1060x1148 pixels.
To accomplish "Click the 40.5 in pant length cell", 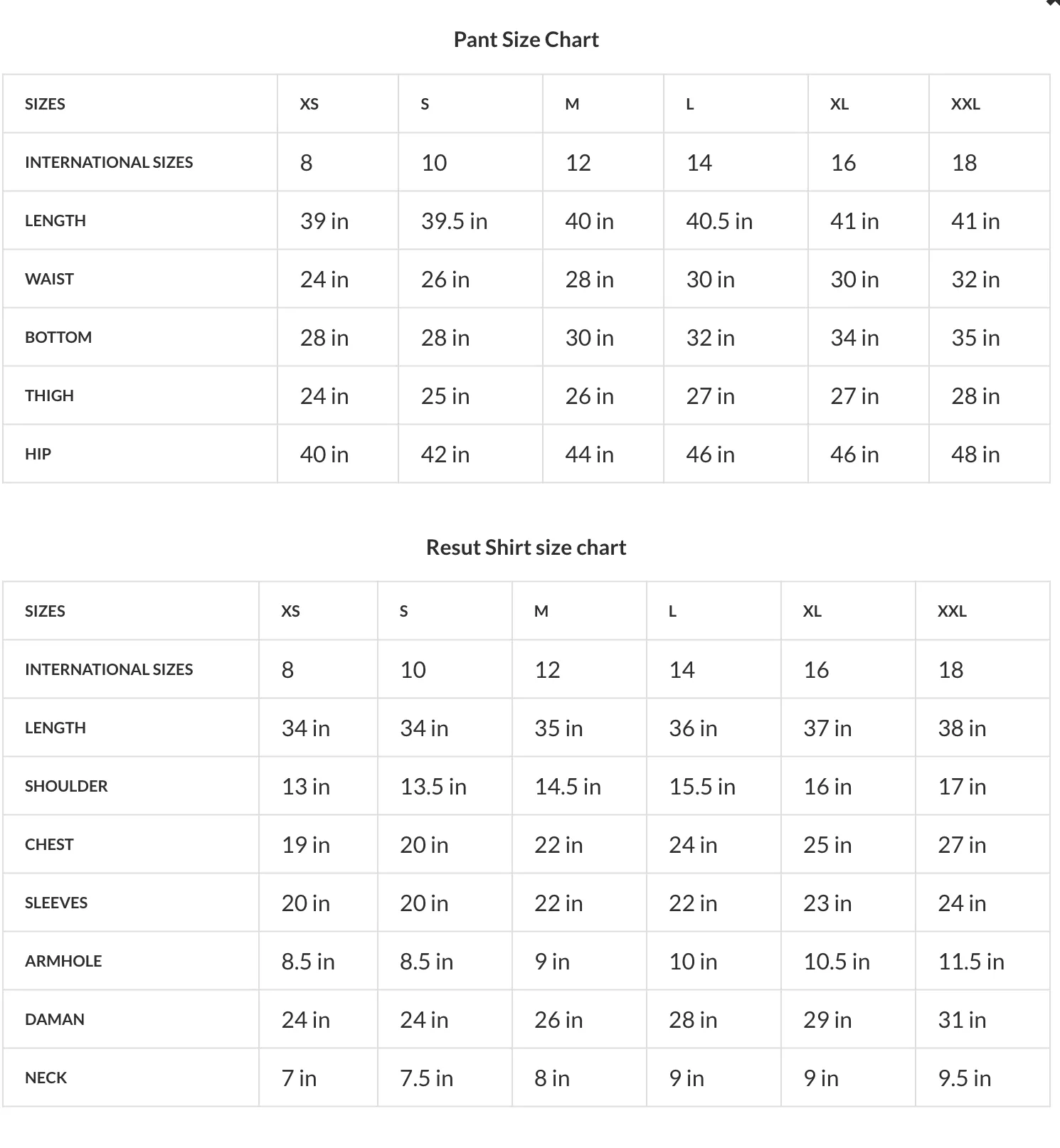I will pos(719,221).
